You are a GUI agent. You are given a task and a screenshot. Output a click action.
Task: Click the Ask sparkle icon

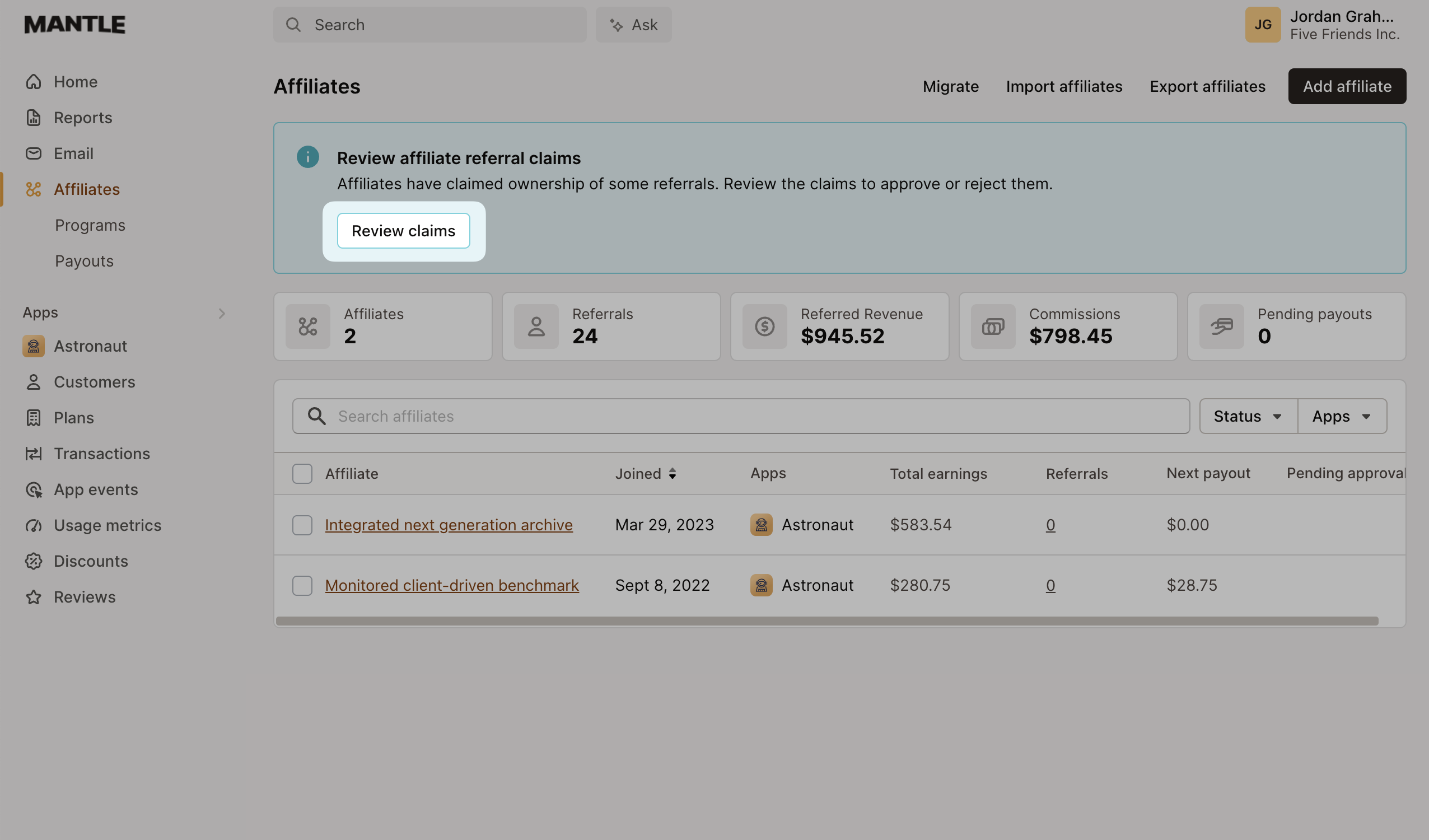click(x=617, y=25)
